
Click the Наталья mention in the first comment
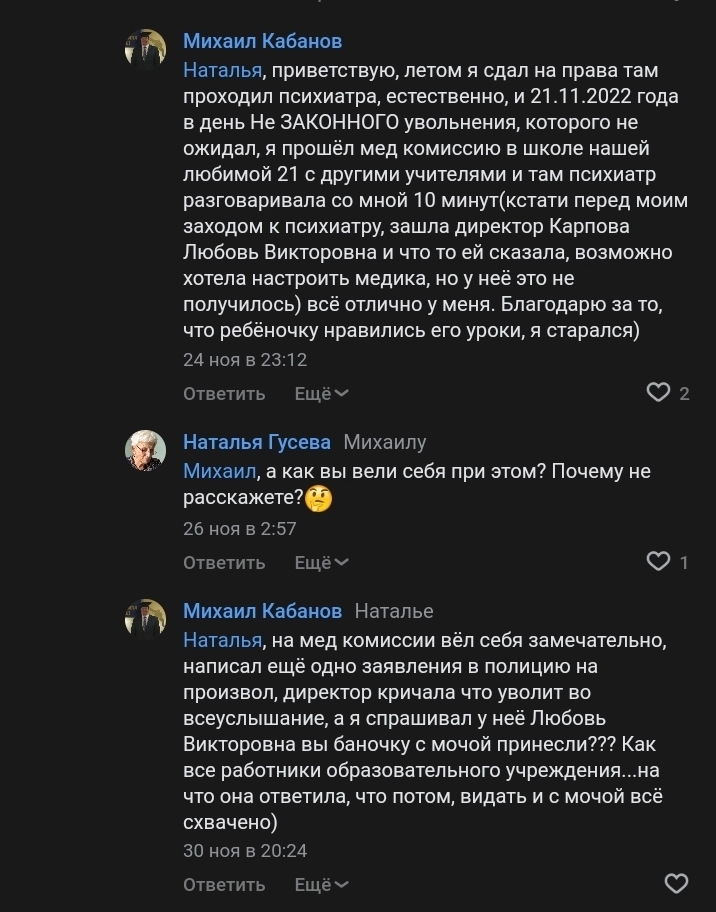click(x=222, y=70)
